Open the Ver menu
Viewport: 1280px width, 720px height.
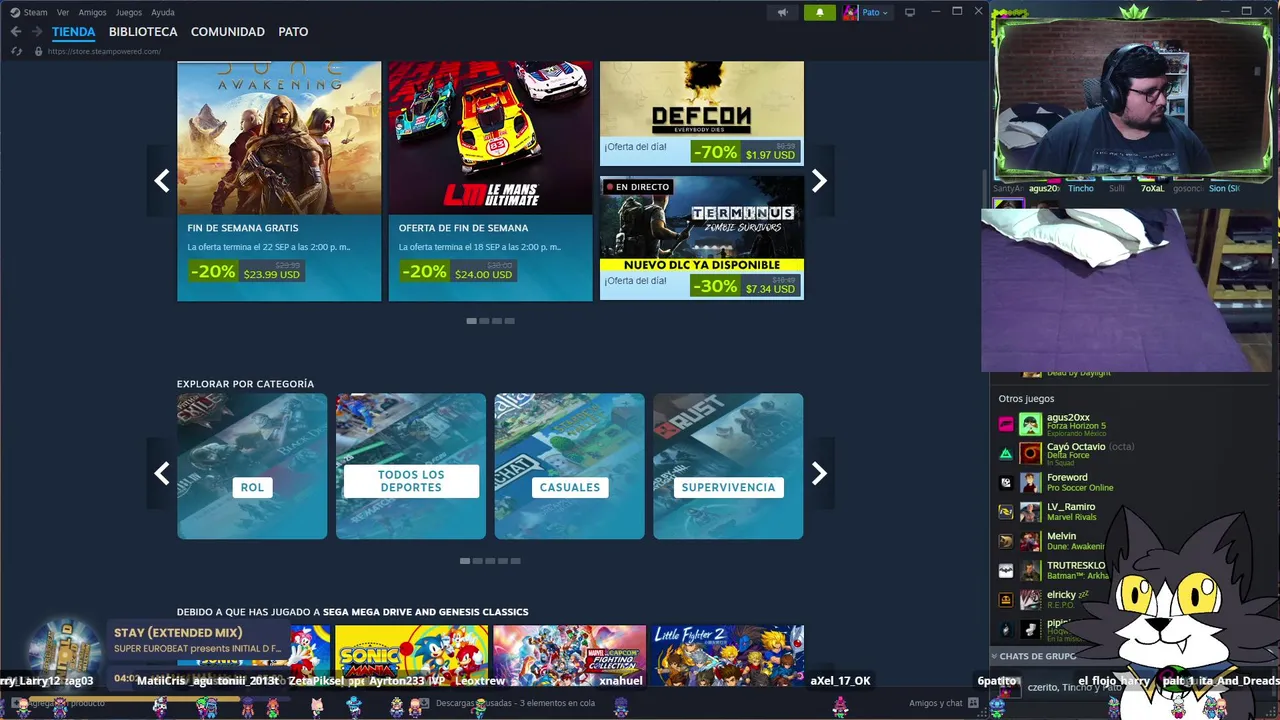[63, 12]
